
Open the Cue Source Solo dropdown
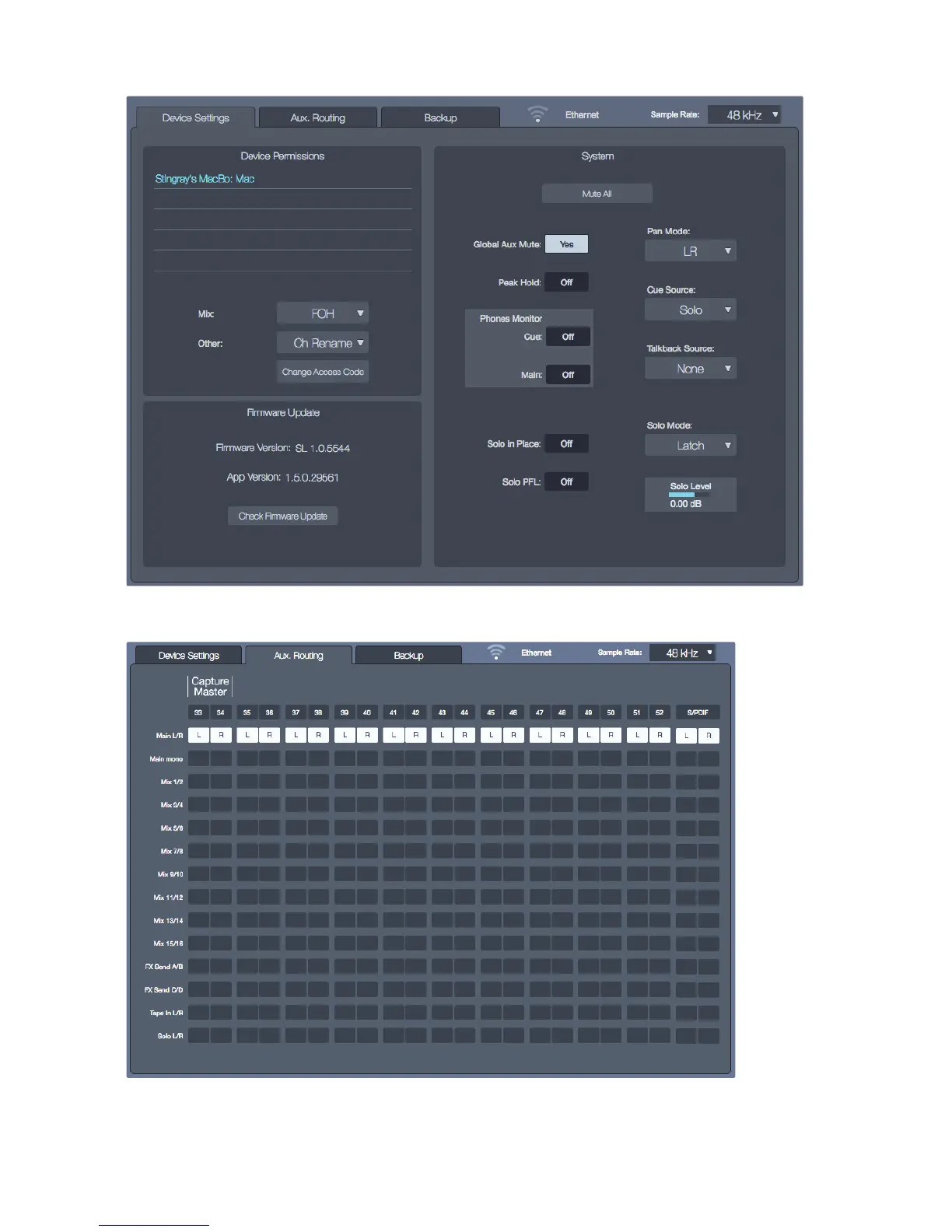tap(691, 310)
